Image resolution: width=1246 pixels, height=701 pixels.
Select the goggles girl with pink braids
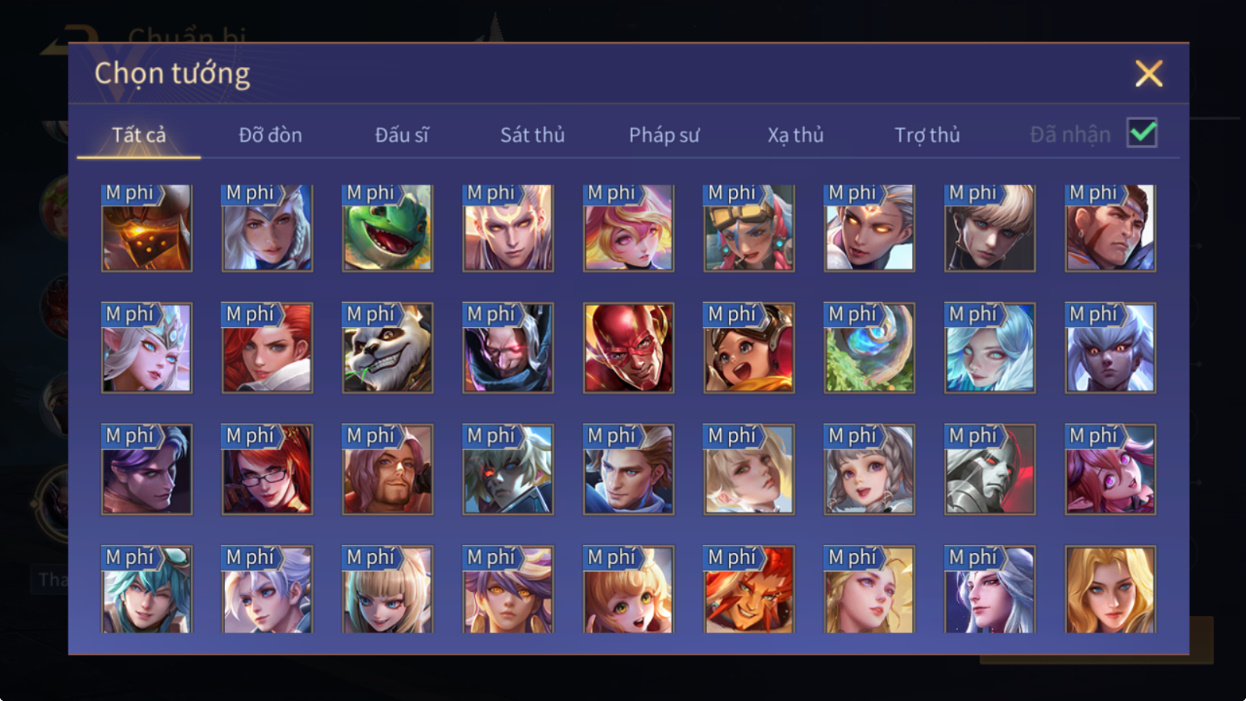tap(749, 227)
